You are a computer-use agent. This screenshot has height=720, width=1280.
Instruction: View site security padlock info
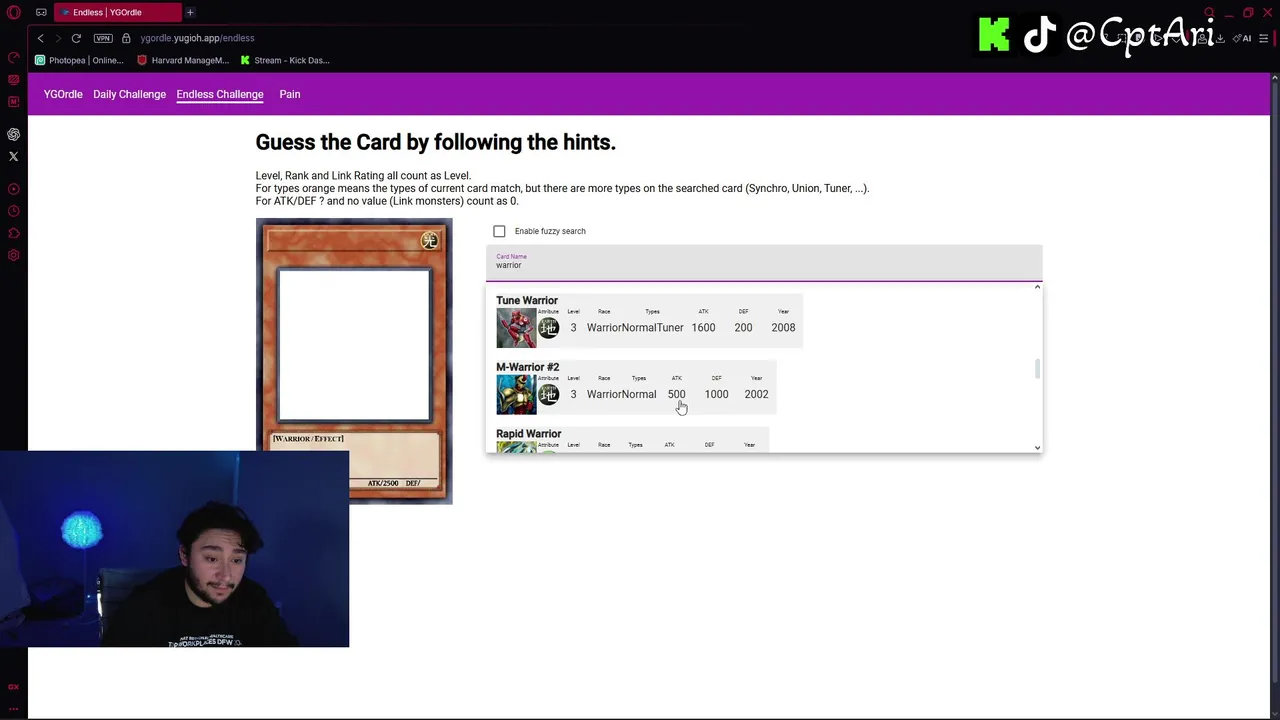coord(126,38)
